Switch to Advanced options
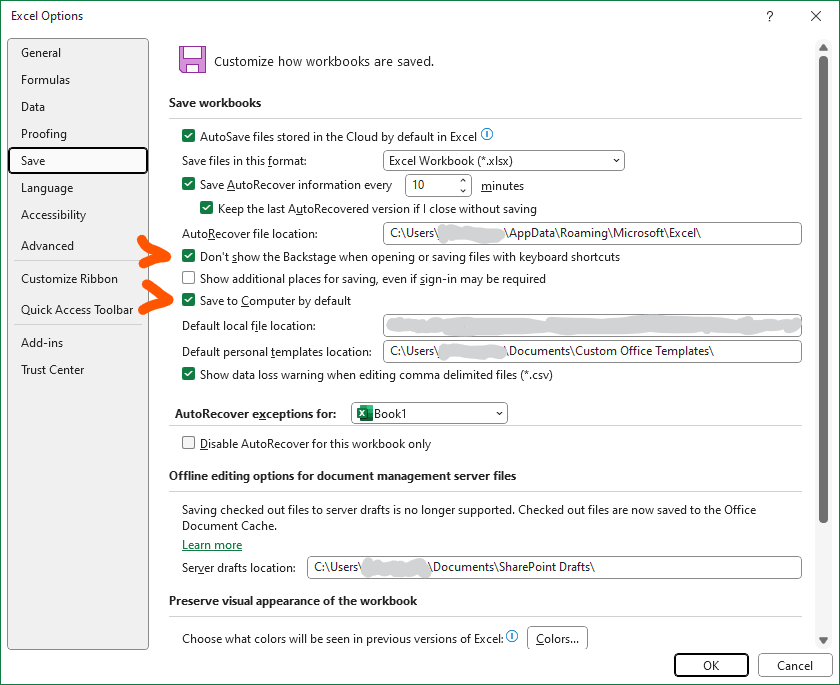840x685 pixels. [78, 246]
